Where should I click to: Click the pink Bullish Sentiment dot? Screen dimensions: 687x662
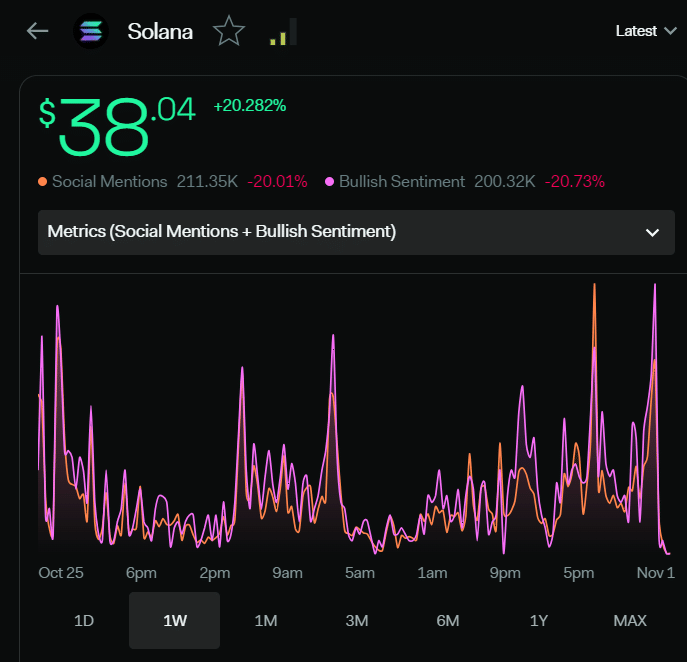[329, 181]
